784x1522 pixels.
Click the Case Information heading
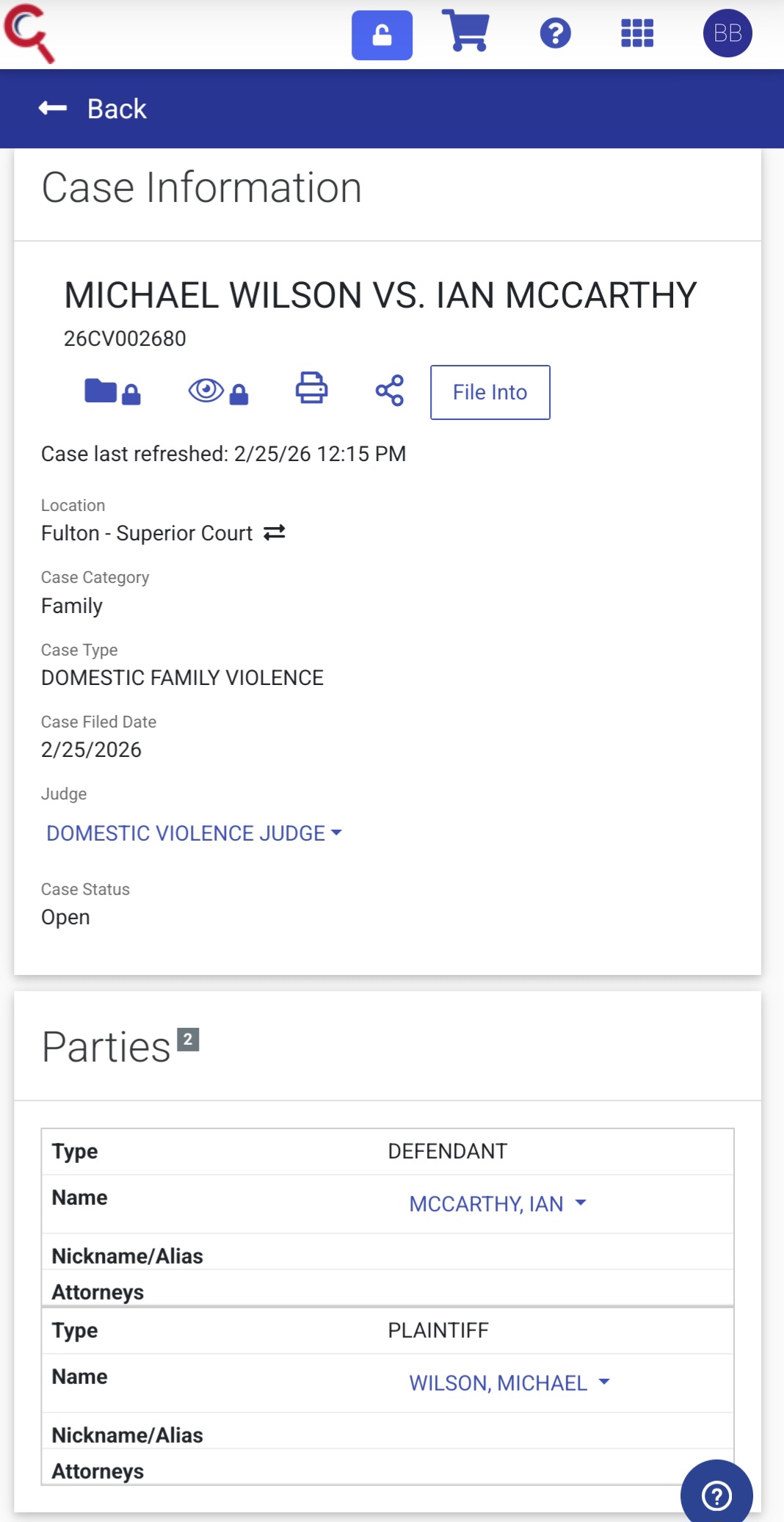tap(202, 188)
